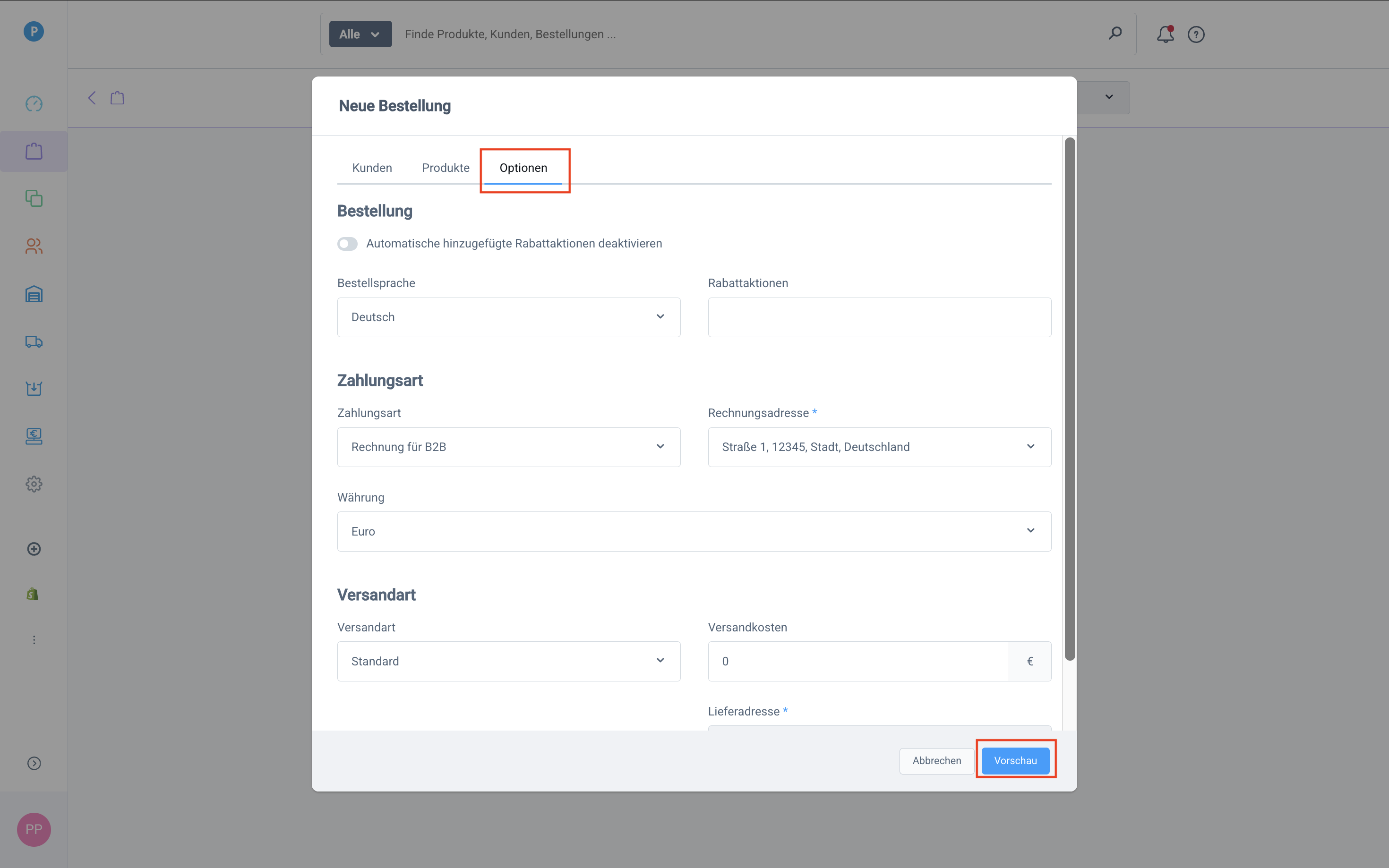Click the delivery truck icon in sidebar

coord(34,341)
